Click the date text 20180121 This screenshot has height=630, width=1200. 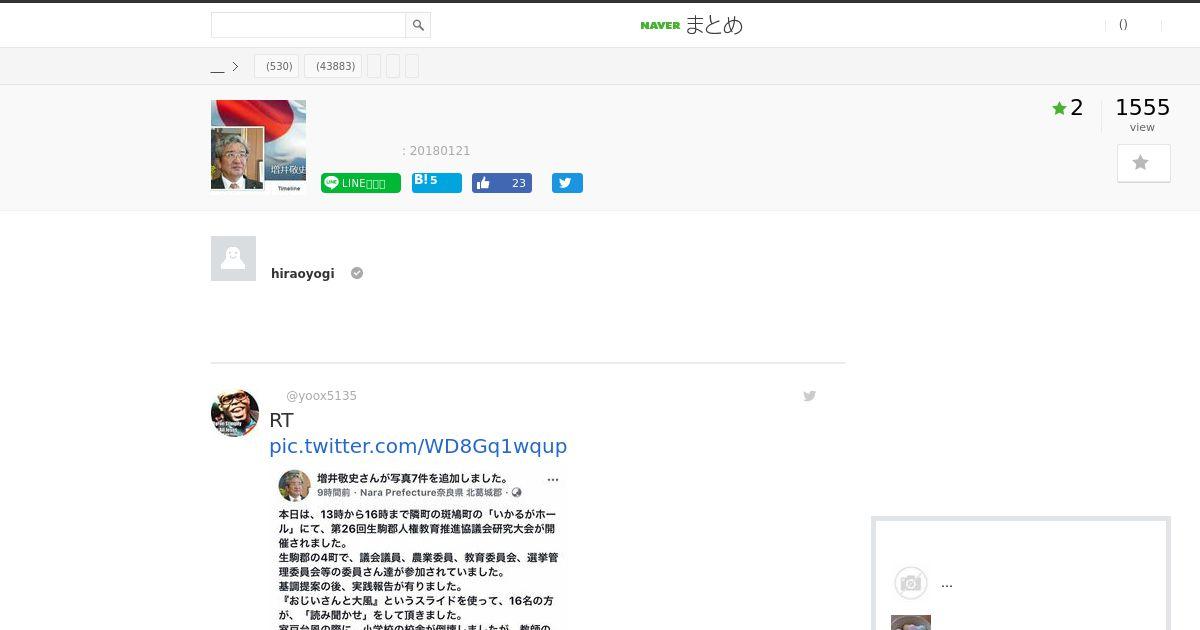[x=439, y=151]
